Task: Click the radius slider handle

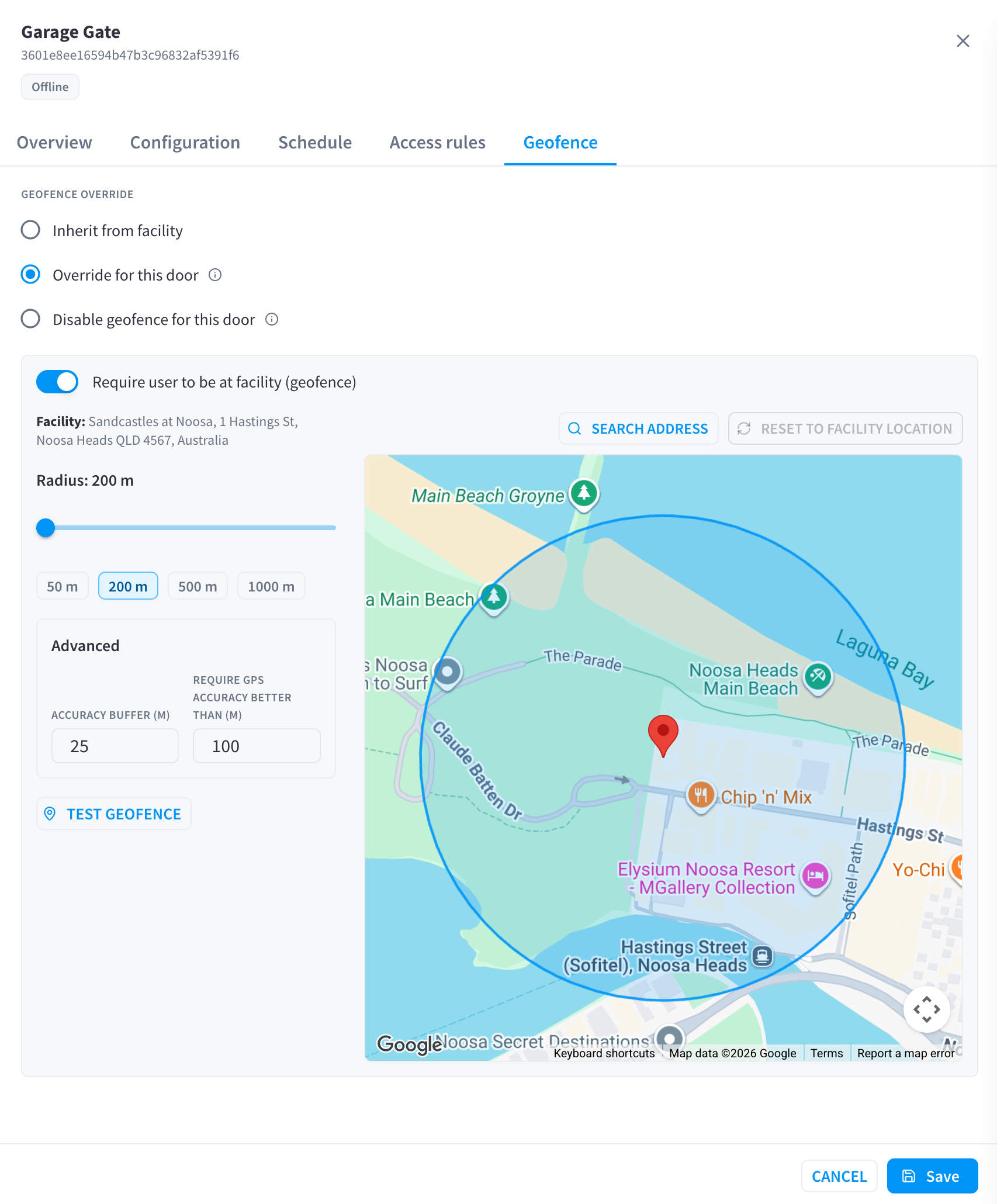Action: click(x=46, y=528)
